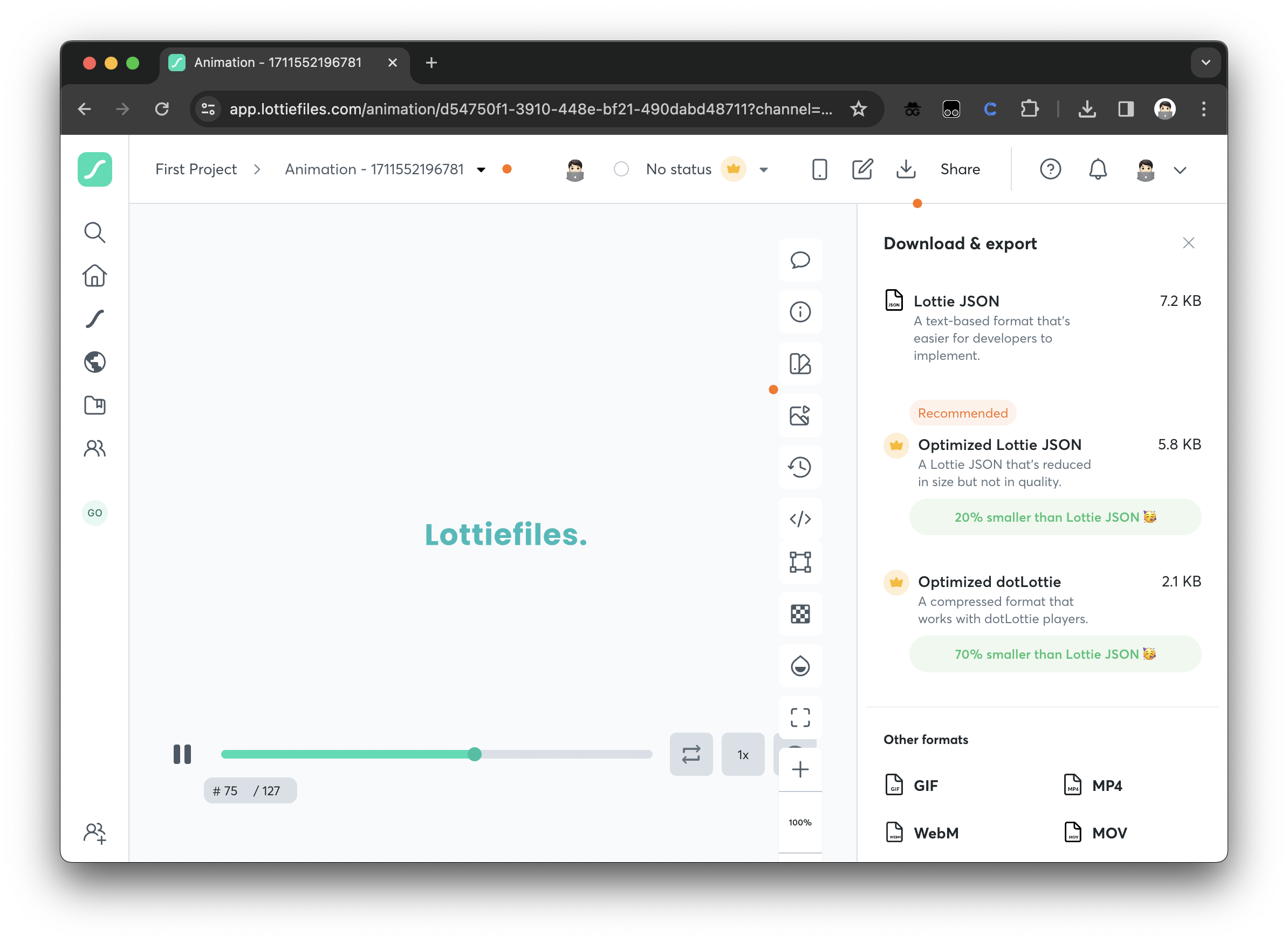Image resolution: width=1288 pixels, height=942 pixels.
Task: Open the user account menu chevron
Action: (x=1180, y=170)
